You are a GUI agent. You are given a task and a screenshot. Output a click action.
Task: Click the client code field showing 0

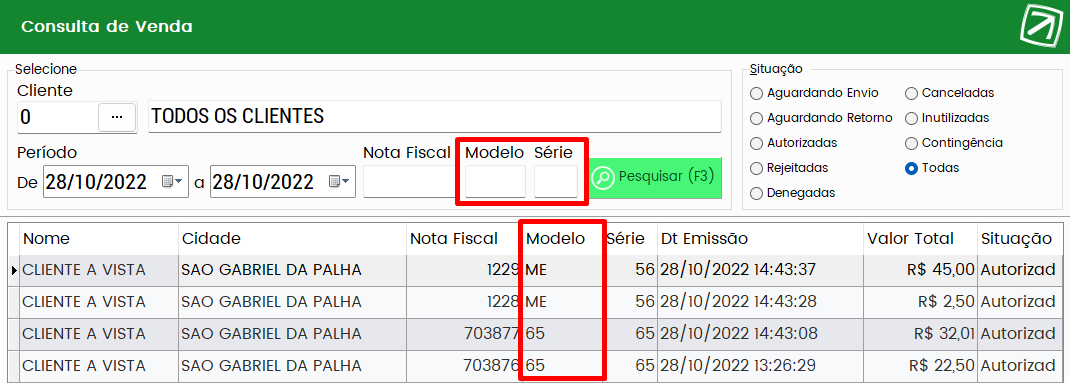pyautogui.click(x=57, y=117)
